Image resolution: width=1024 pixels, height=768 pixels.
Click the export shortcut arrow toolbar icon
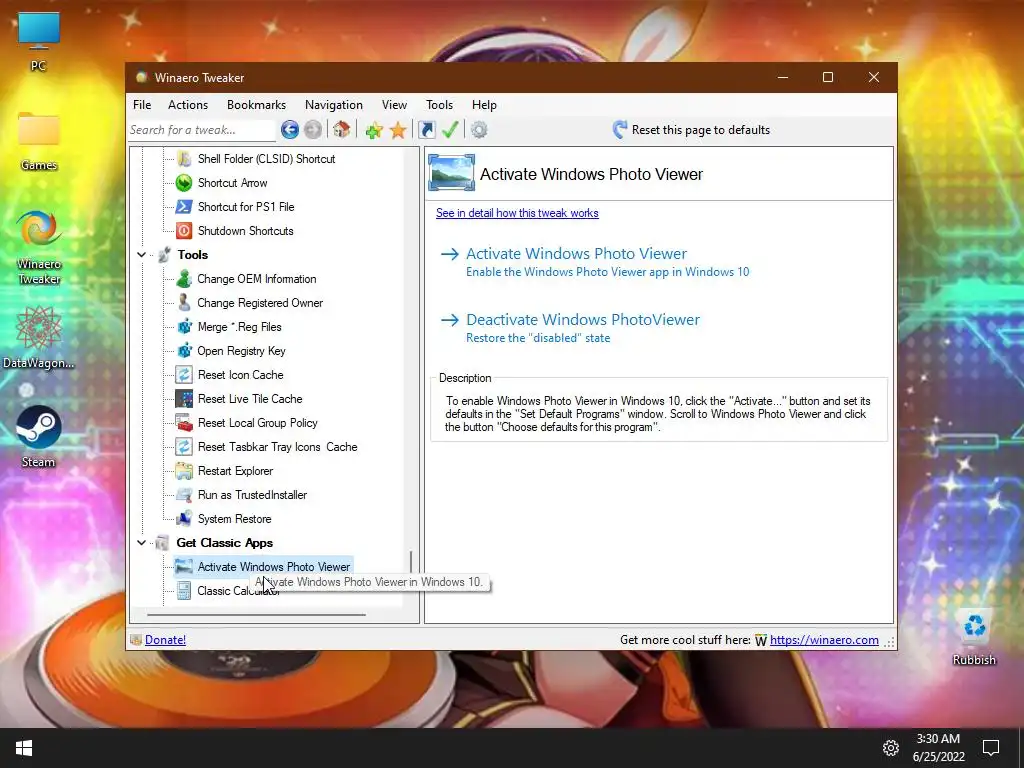426,130
